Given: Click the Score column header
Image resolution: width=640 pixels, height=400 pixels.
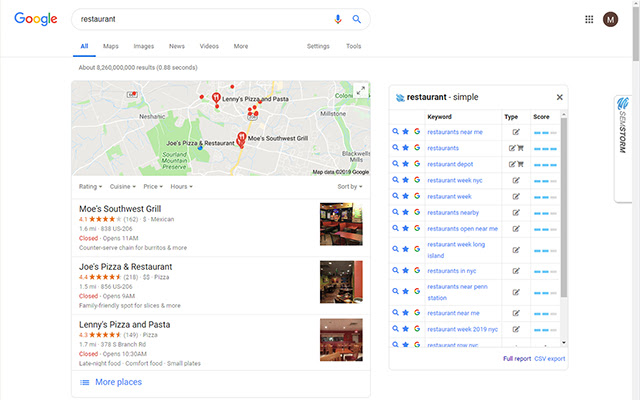Looking at the screenshot, I should pos(541,117).
